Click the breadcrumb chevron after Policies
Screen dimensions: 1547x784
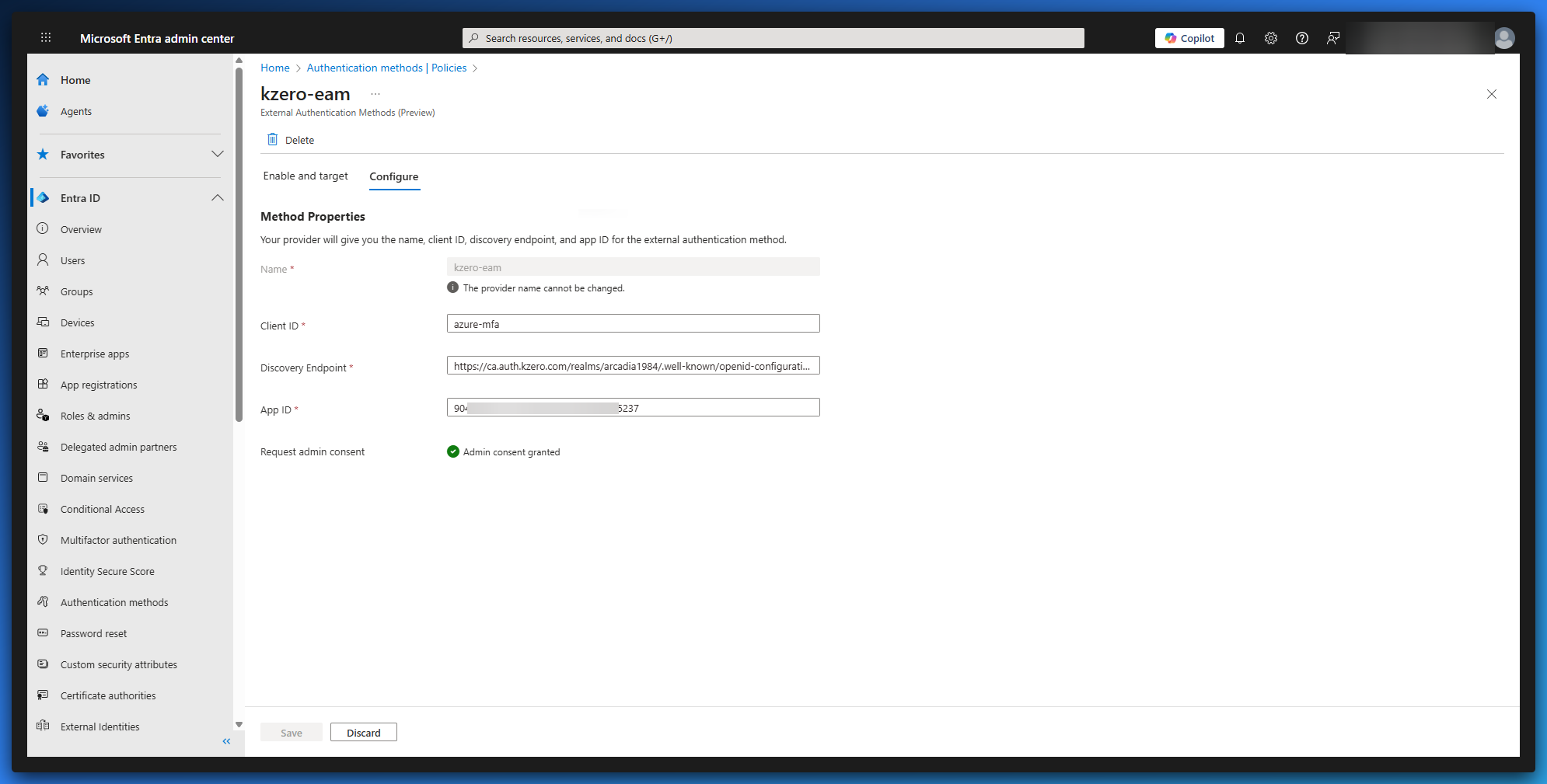point(475,68)
